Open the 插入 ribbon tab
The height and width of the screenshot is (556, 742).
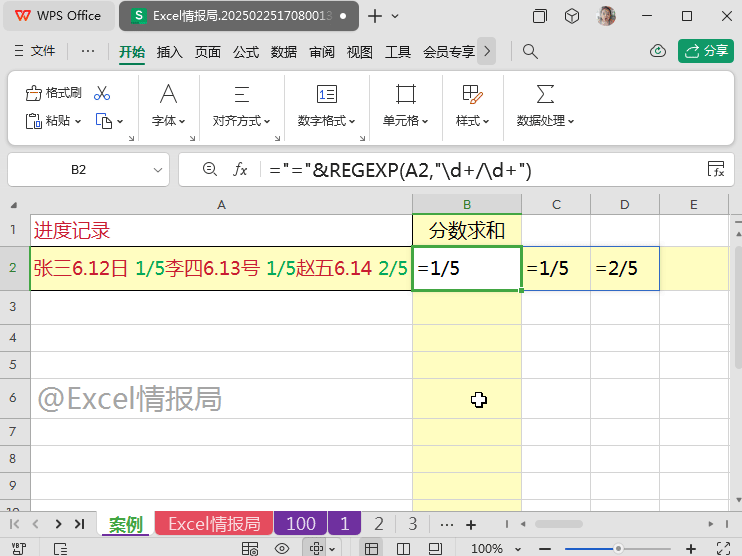pyautogui.click(x=170, y=52)
